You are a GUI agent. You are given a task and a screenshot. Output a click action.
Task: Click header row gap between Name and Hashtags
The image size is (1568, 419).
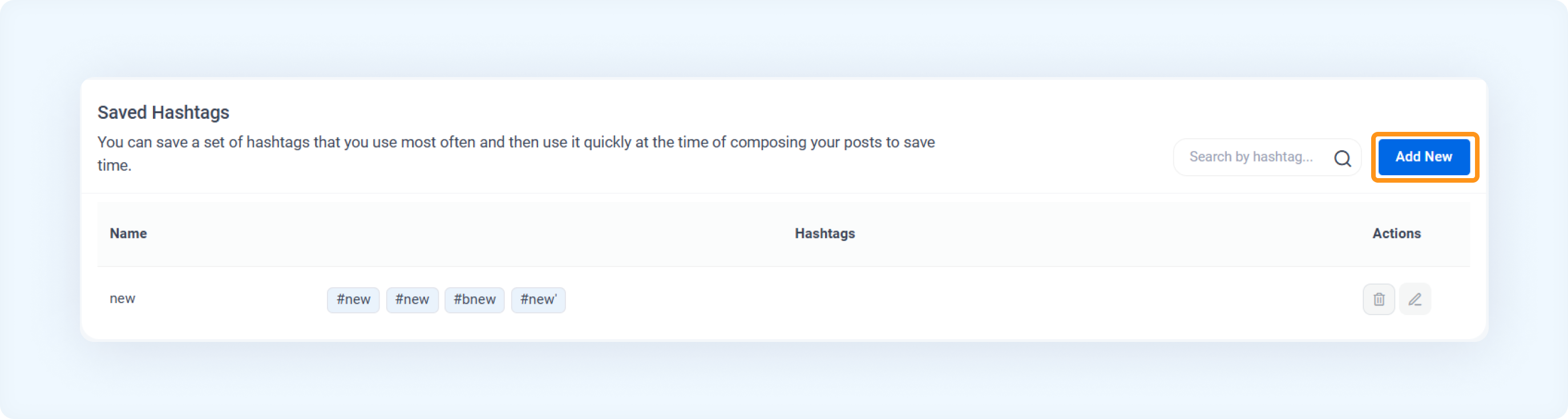click(468, 234)
